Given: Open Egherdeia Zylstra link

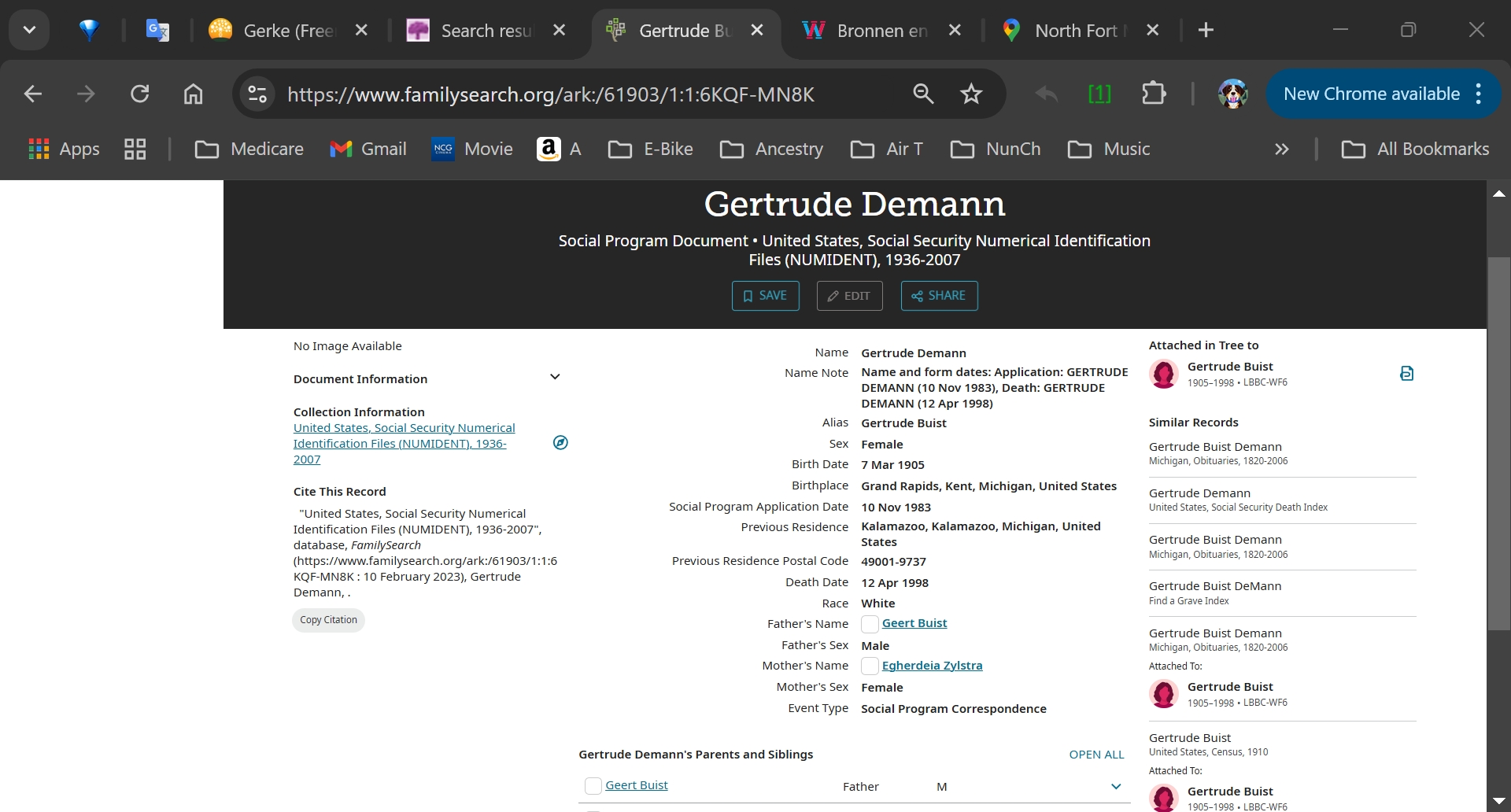Looking at the screenshot, I should (x=932, y=666).
